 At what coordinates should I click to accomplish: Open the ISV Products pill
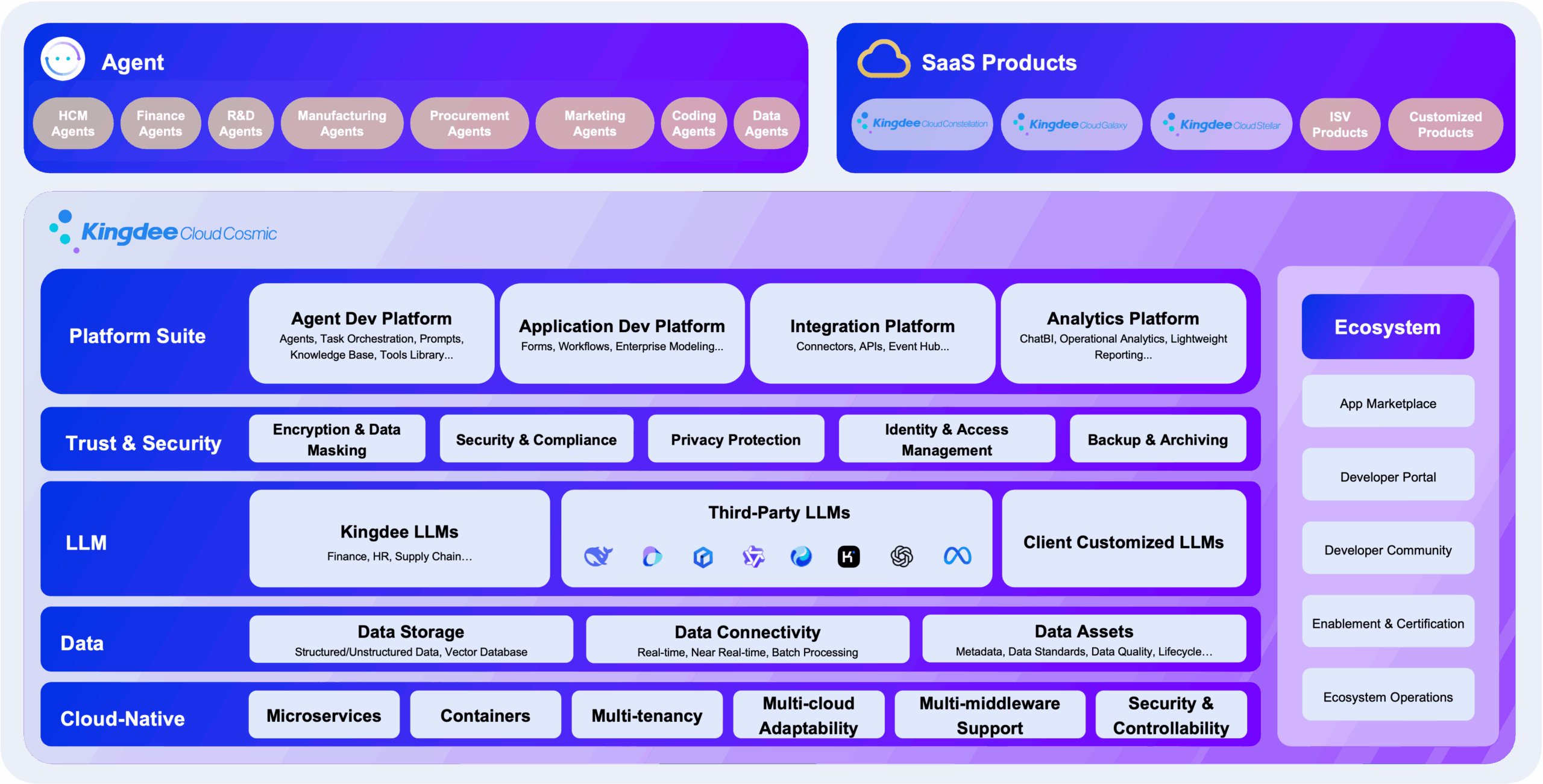(1339, 125)
